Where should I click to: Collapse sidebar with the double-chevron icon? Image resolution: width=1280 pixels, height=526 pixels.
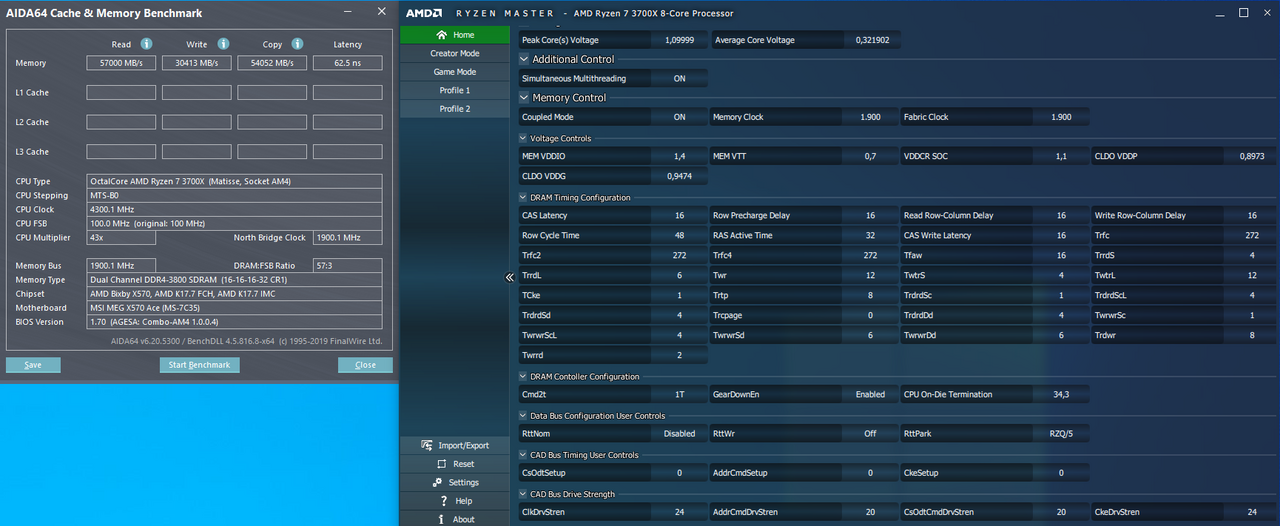509,278
